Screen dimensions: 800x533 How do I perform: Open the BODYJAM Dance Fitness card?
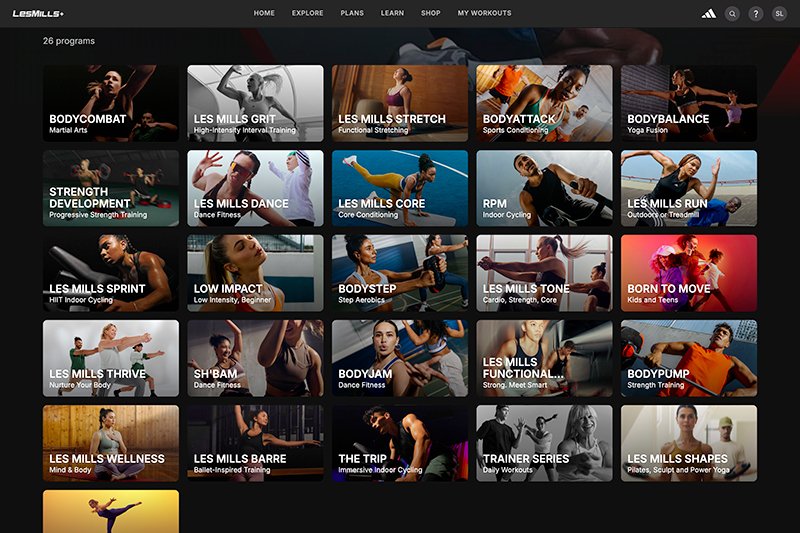399,358
